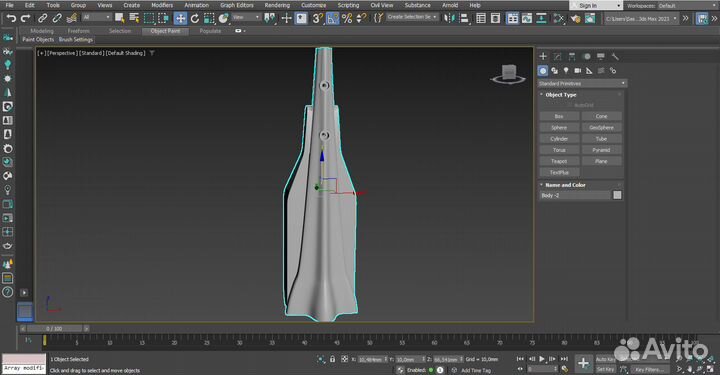Image resolution: width=720 pixels, height=375 pixels.
Task: Switch to the Freeform ribbon tab
Action: click(79, 31)
